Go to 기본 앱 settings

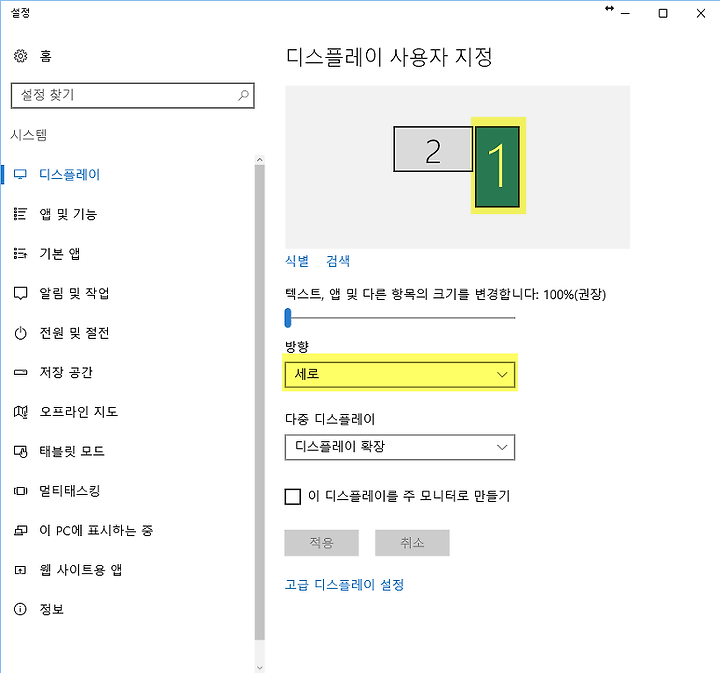60,253
